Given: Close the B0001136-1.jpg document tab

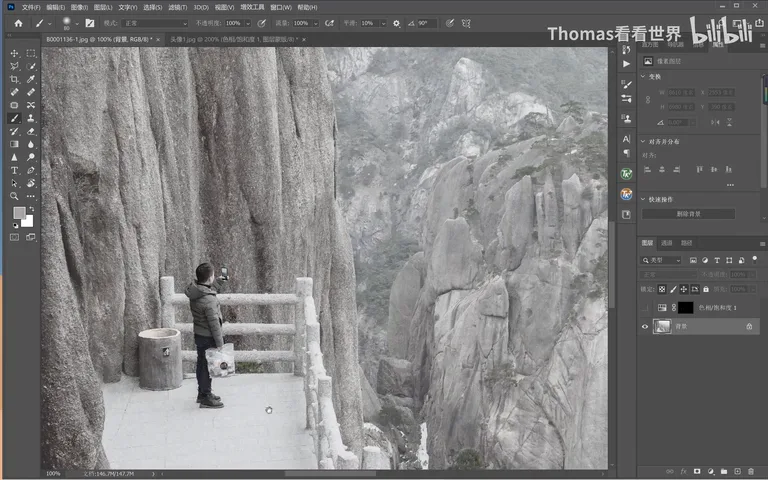Looking at the screenshot, I should pyautogui.click(x=158, y=39).
